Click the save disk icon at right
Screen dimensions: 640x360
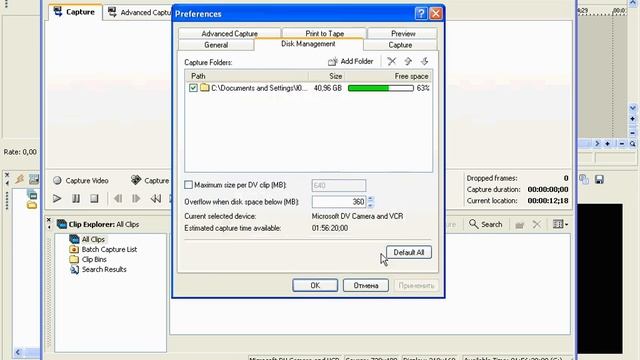(x=599, y=180)
